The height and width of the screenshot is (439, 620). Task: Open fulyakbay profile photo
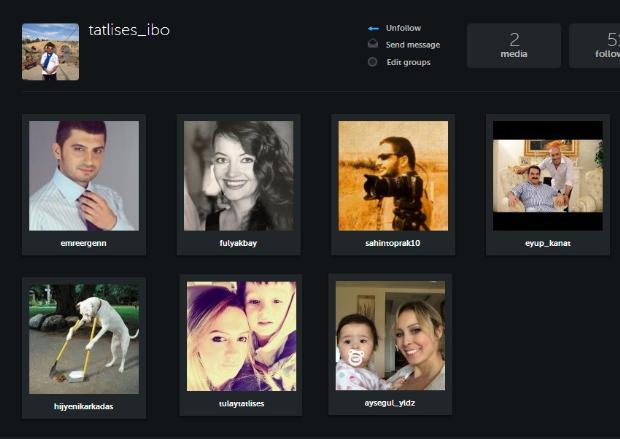tap(239, 176)
